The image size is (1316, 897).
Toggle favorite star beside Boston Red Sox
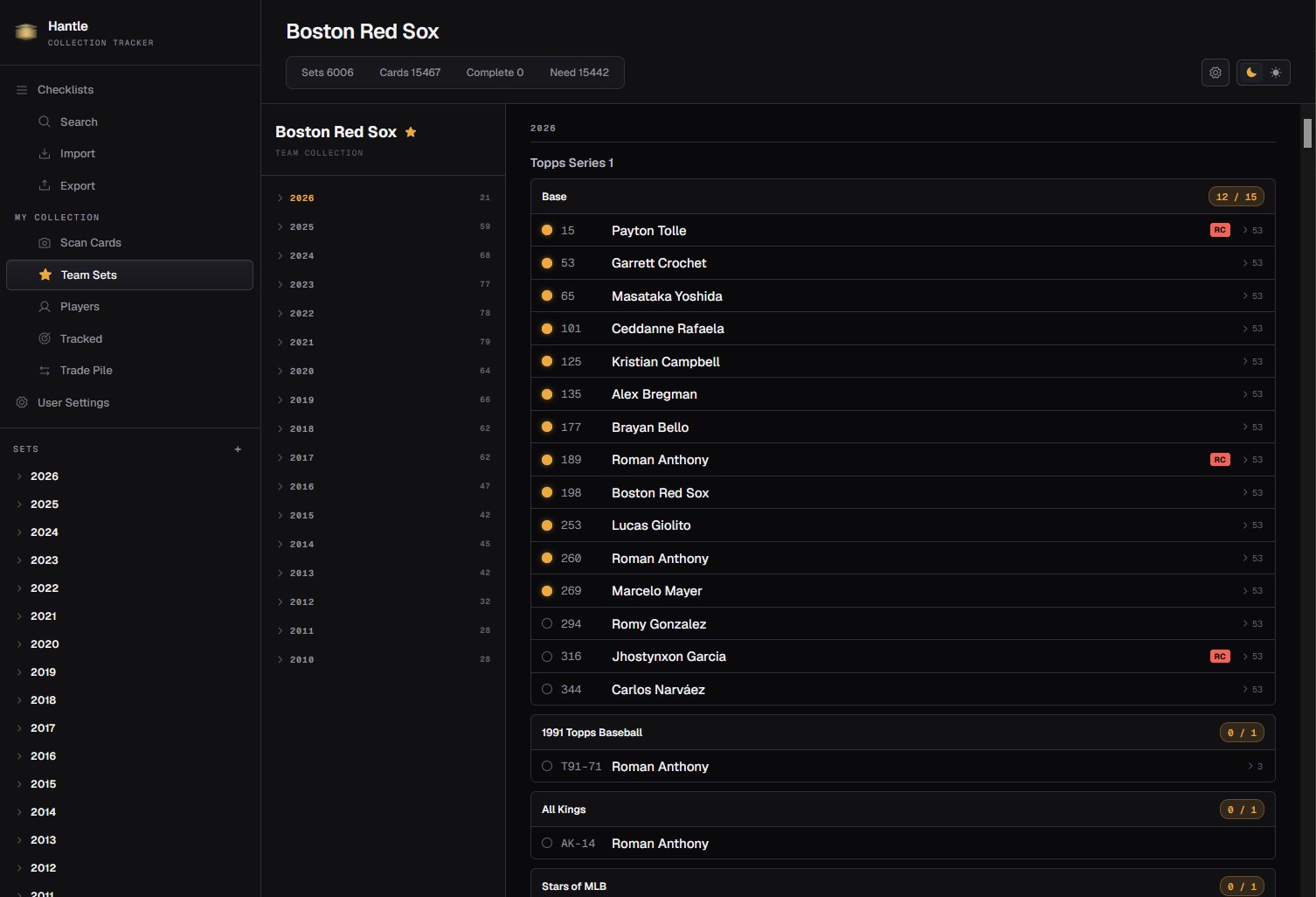pyautogui.click(x=411, y=132)
